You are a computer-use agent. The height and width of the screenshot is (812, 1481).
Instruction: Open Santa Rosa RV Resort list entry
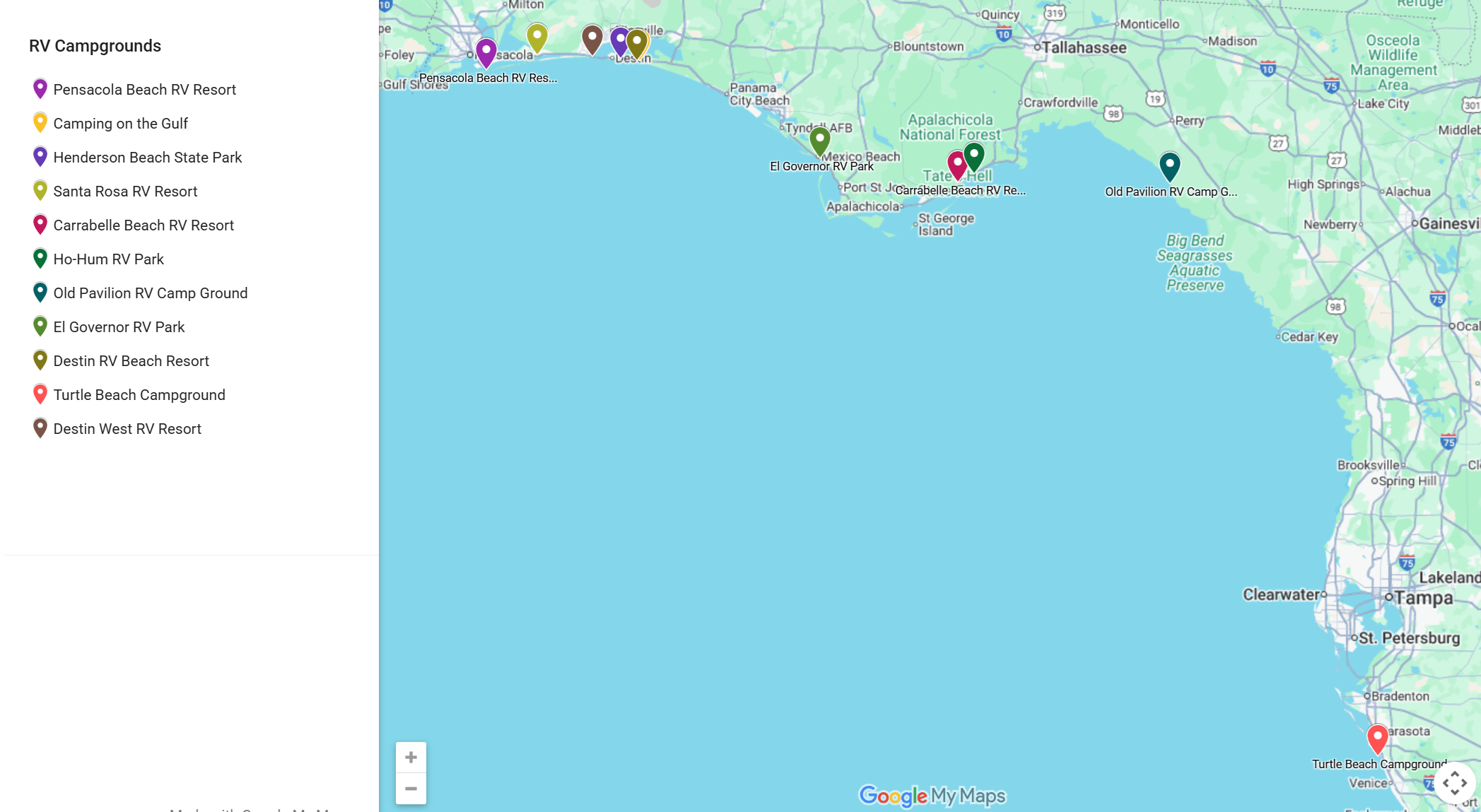click(x=126, y=191)
